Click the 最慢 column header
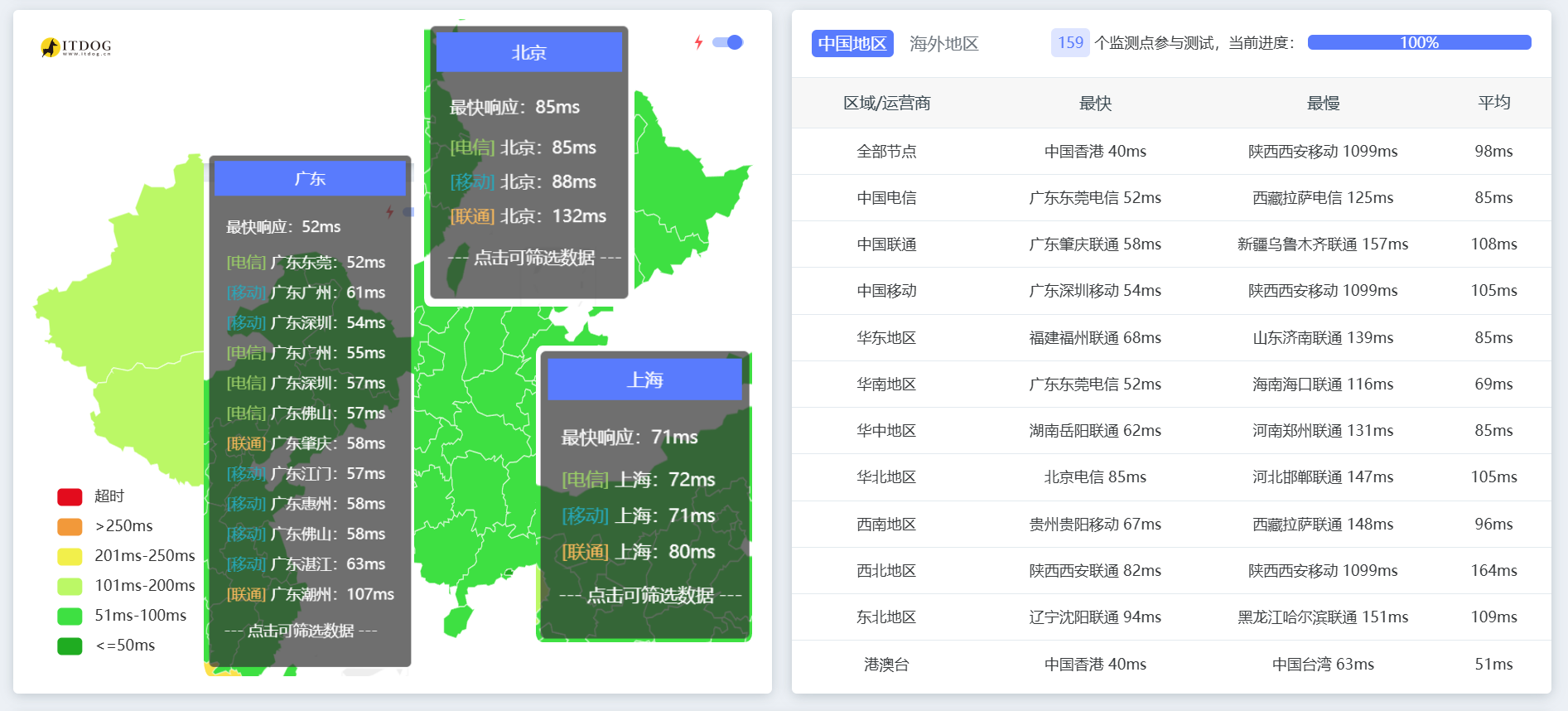1568x711 pixels. 1322,103
